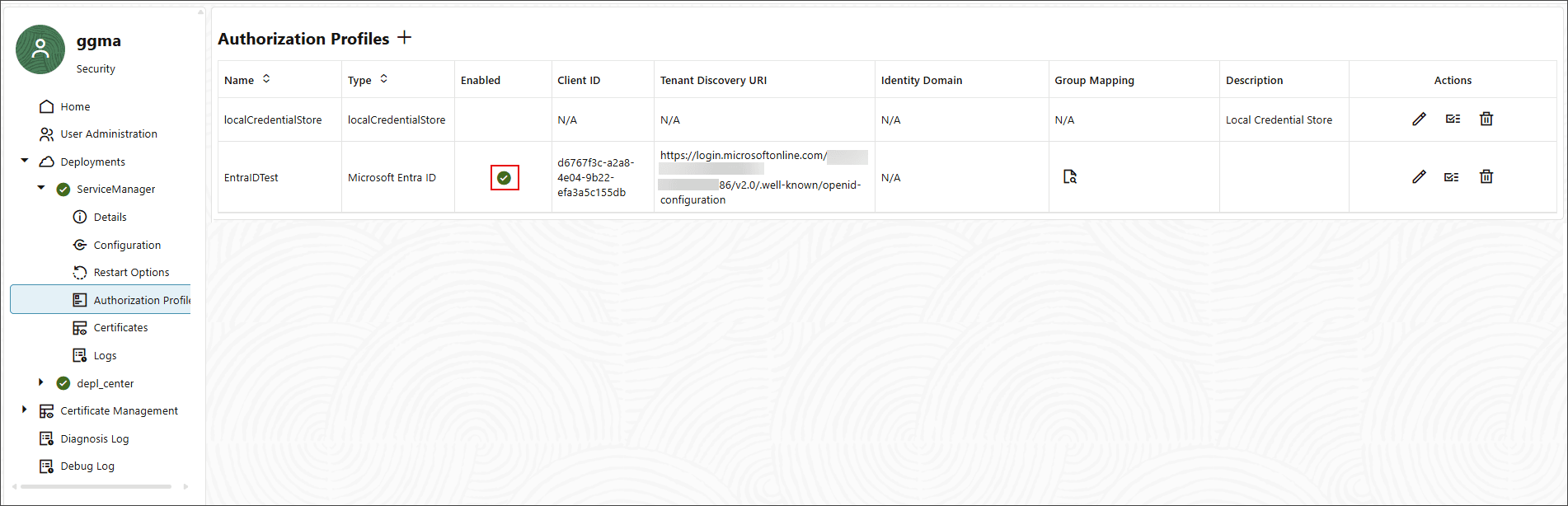Click the Certificates icon under ServiceManager
Screen dimensions: 1568x506
(x=80, y=328)
